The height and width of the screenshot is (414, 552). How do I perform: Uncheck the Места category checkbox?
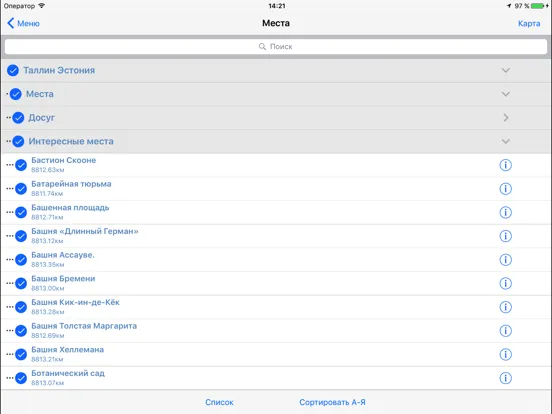tap(15, 94)
